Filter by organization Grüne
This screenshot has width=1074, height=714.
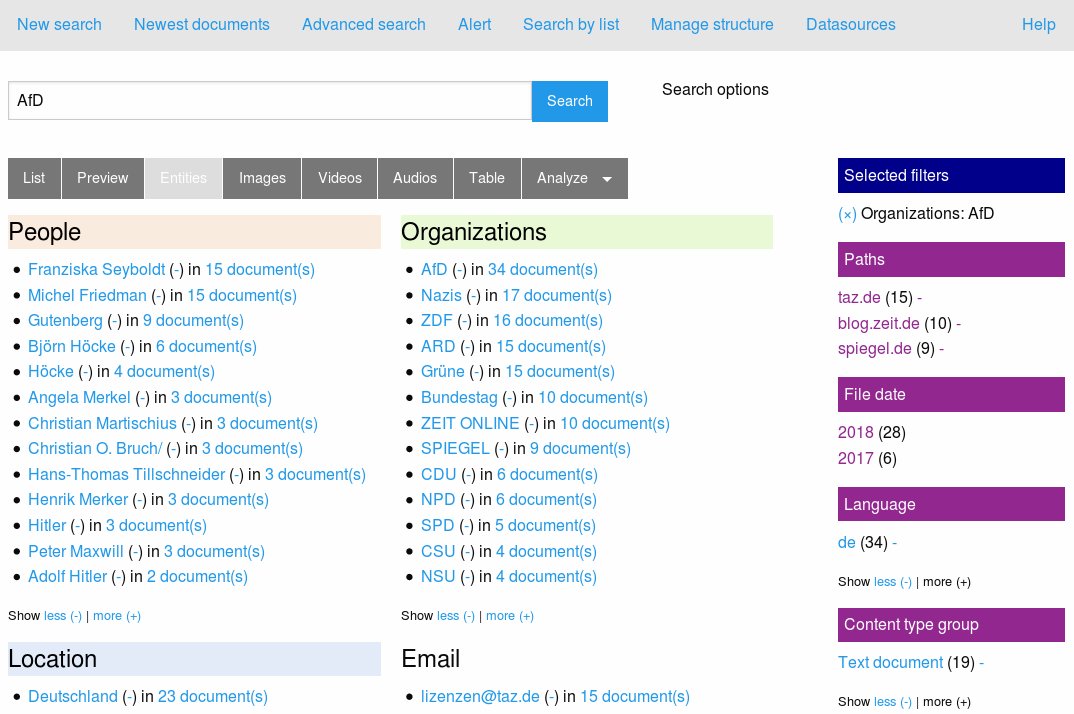click(x=442, y=371)
